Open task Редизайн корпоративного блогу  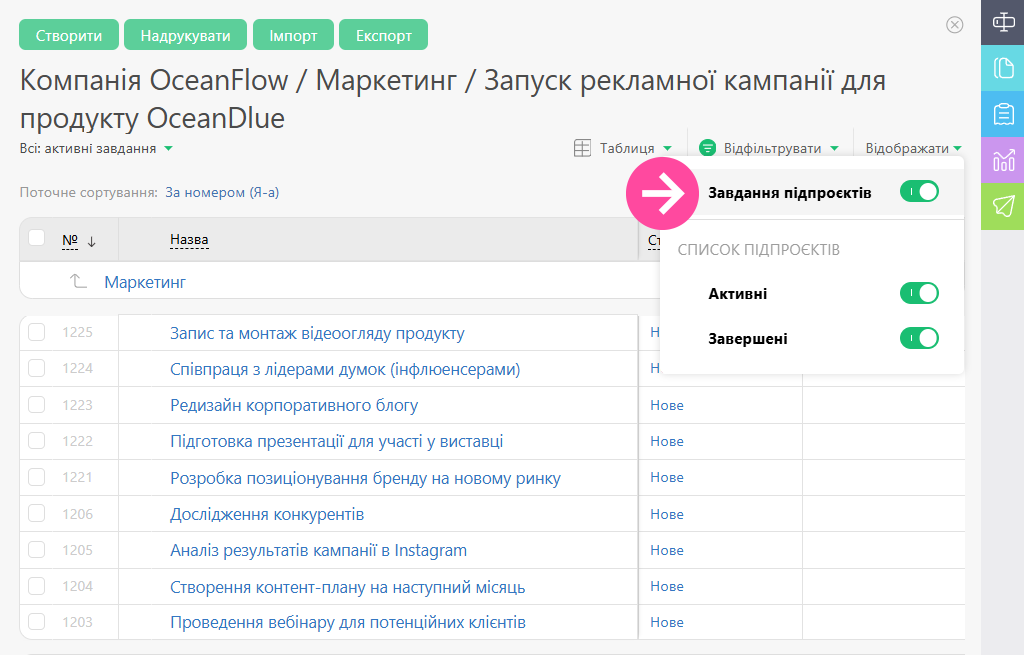(294, 406)
